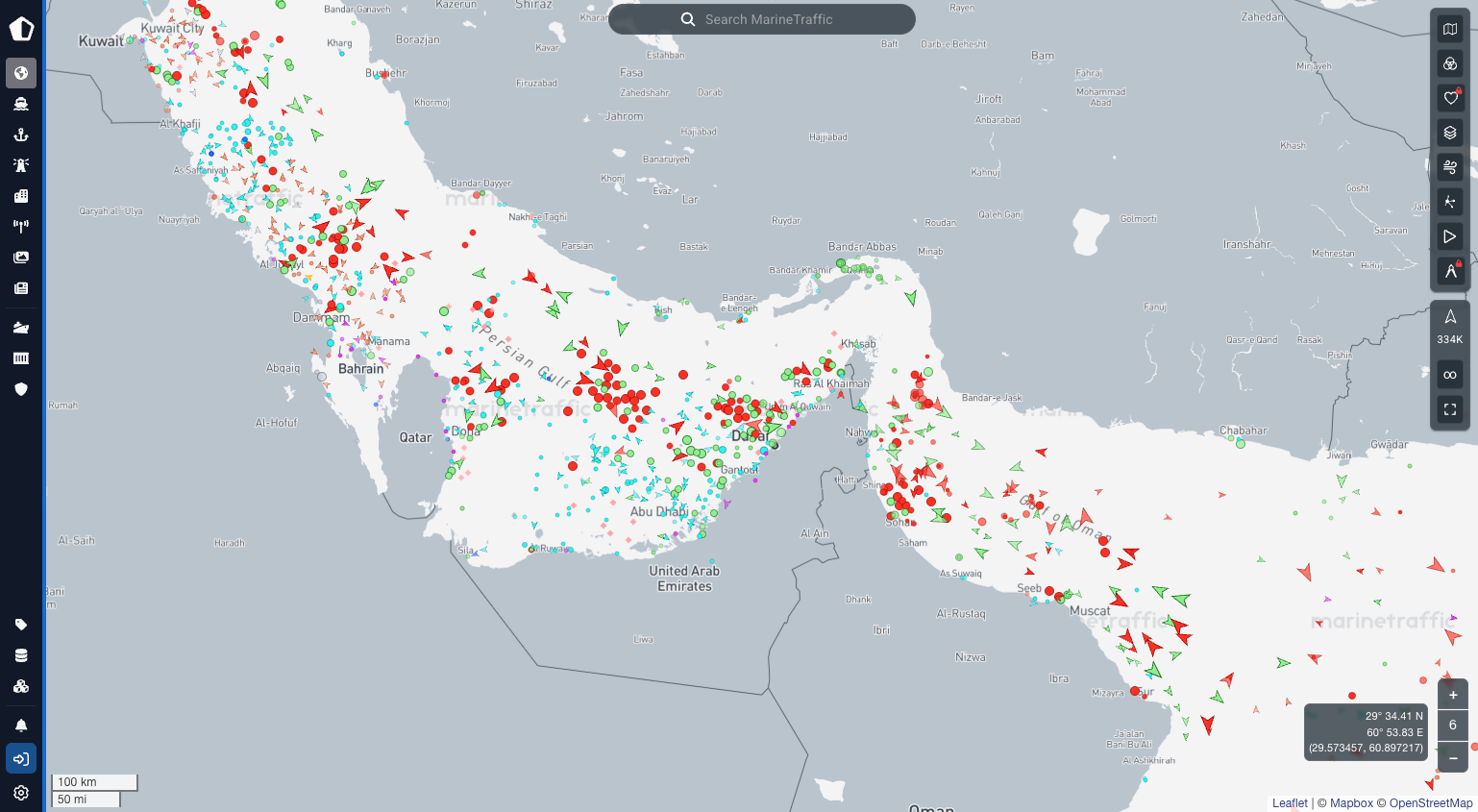
Task: Open the News icon in sidebar
Action: click(21, 288)
